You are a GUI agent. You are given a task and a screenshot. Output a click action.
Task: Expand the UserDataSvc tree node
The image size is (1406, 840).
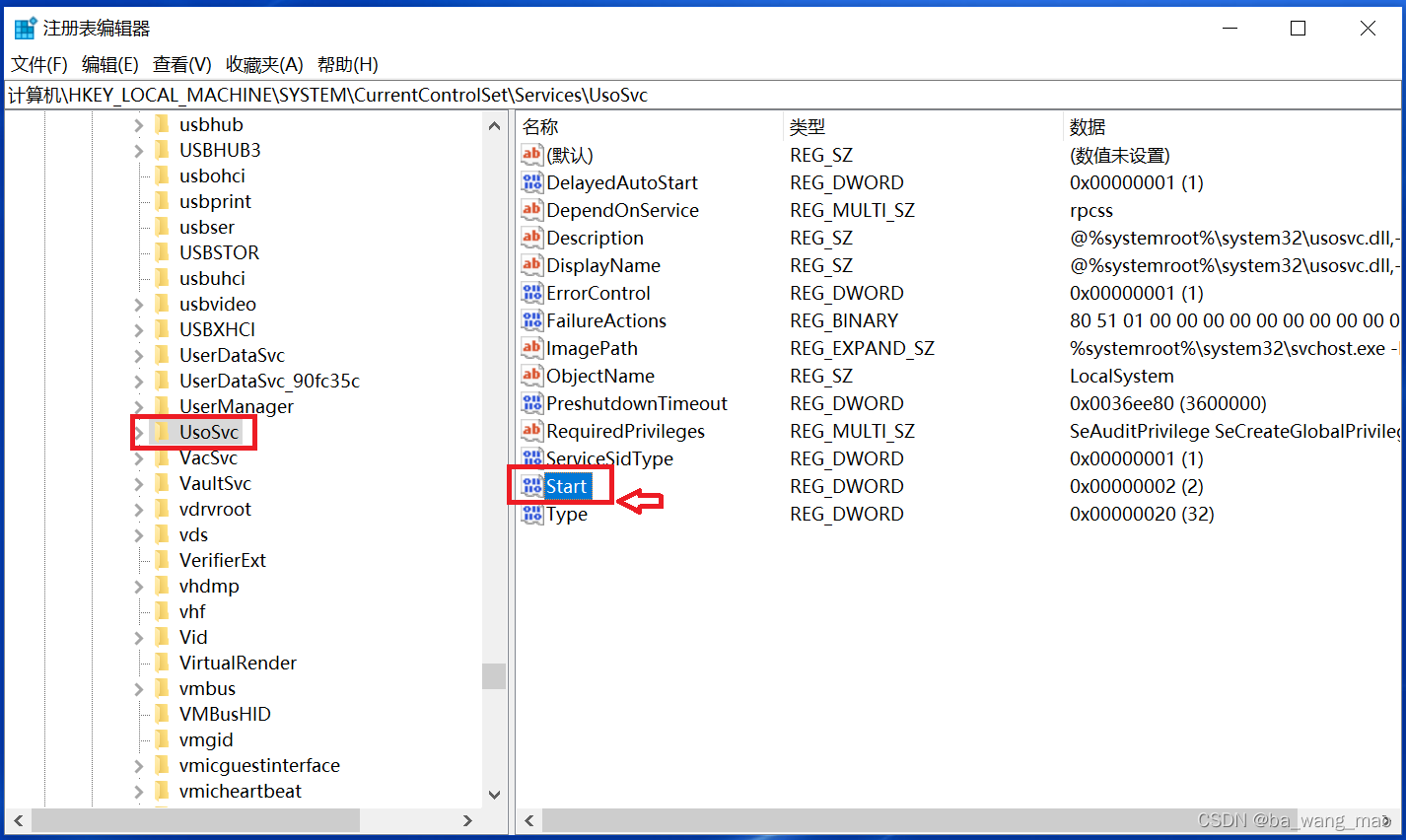coord(139,356)
